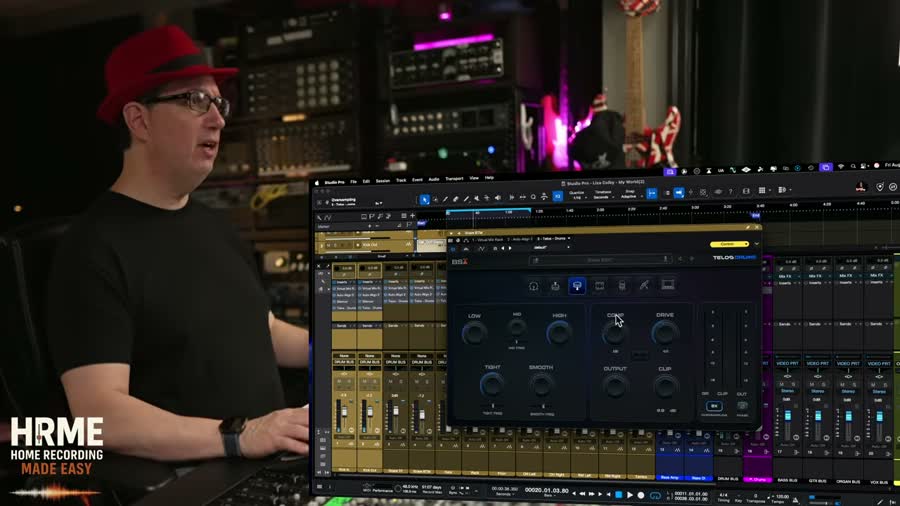Select the Bend tool
This screenshot has width=900, height=506.
coord(487,198)
